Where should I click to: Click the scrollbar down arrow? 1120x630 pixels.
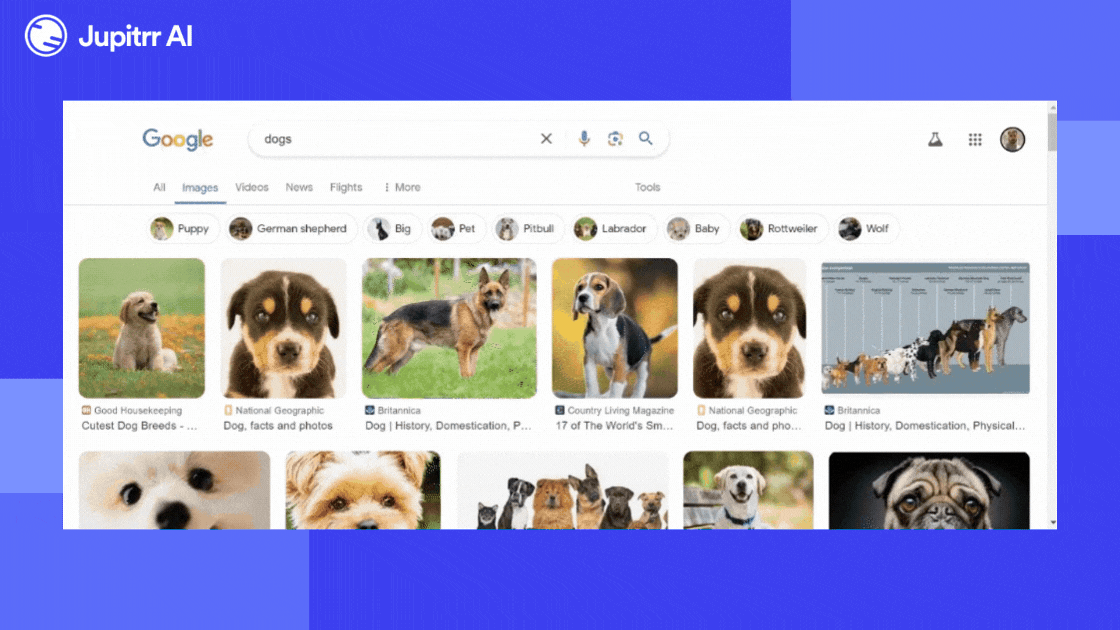coord(1053,523)
